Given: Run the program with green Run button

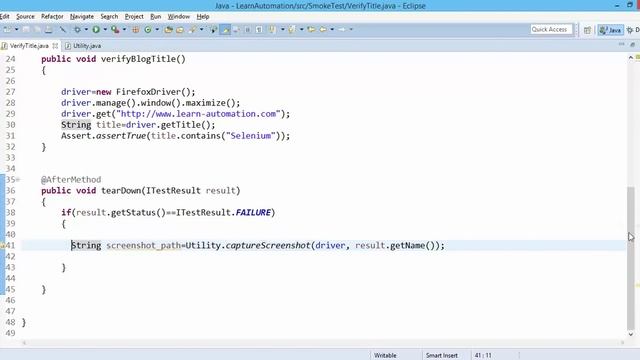Looking at the screenshot, I should point(96,29).
